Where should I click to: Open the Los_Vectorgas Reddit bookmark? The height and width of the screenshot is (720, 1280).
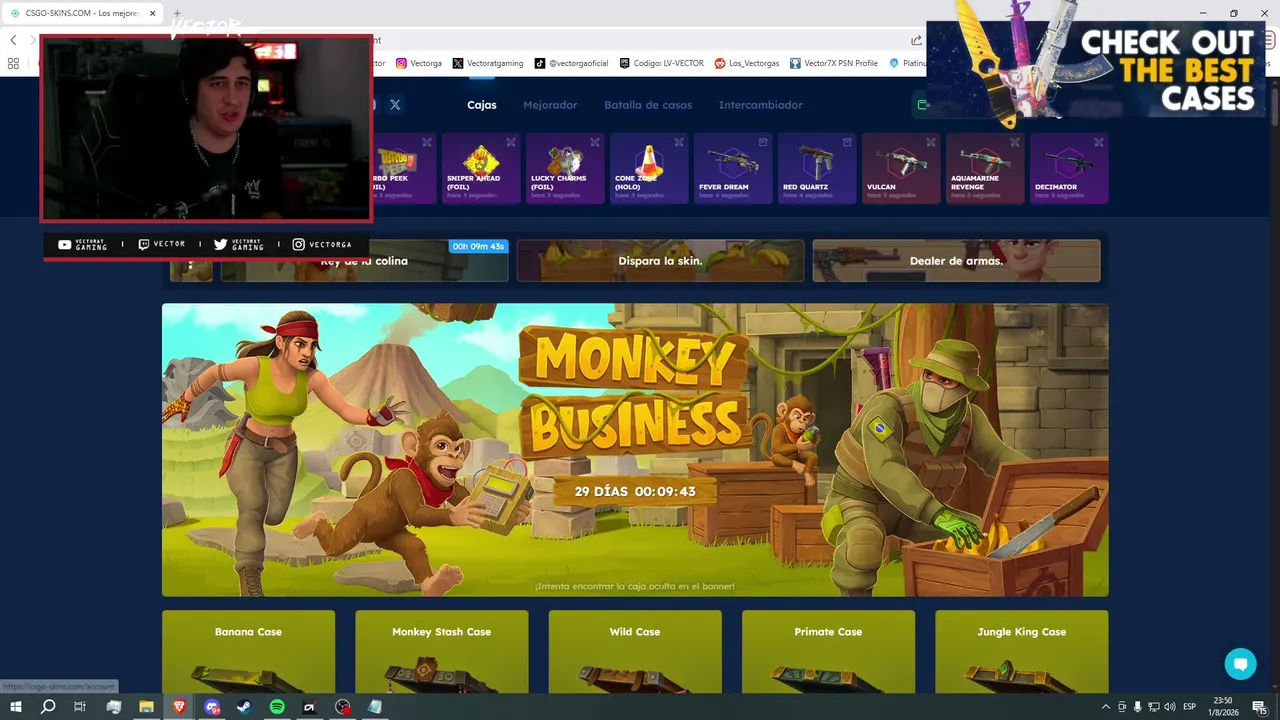coord(747,63)
